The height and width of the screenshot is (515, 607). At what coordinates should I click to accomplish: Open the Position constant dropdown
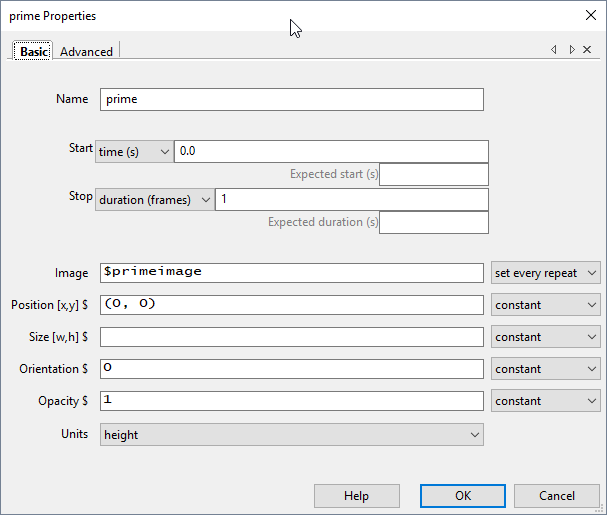545,305
